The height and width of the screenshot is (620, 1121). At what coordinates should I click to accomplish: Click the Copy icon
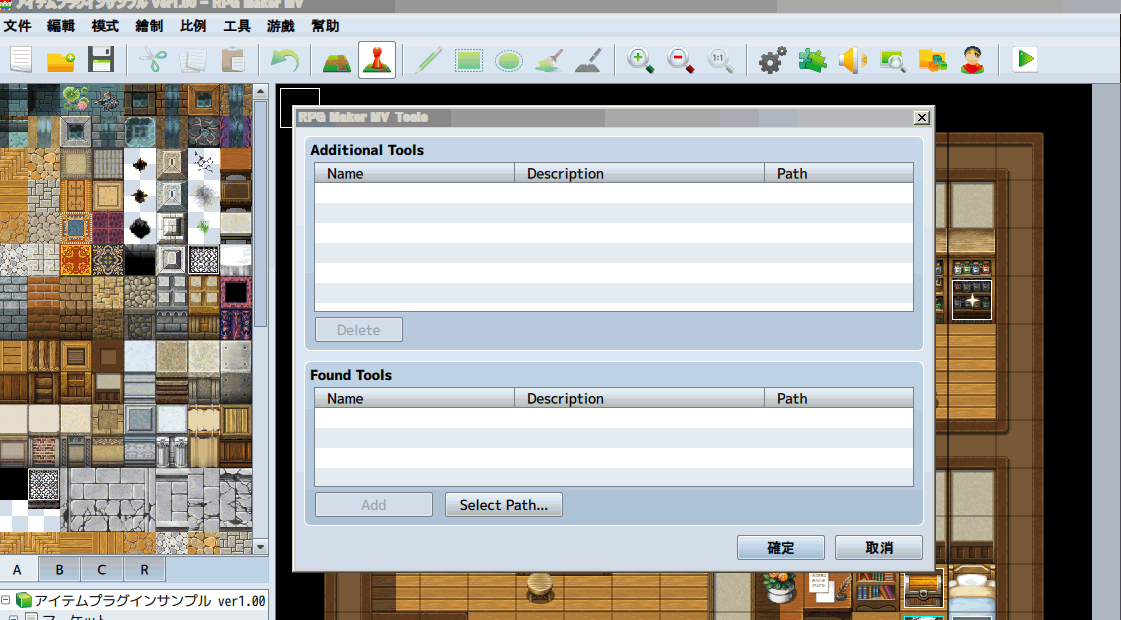click(192, 59)
